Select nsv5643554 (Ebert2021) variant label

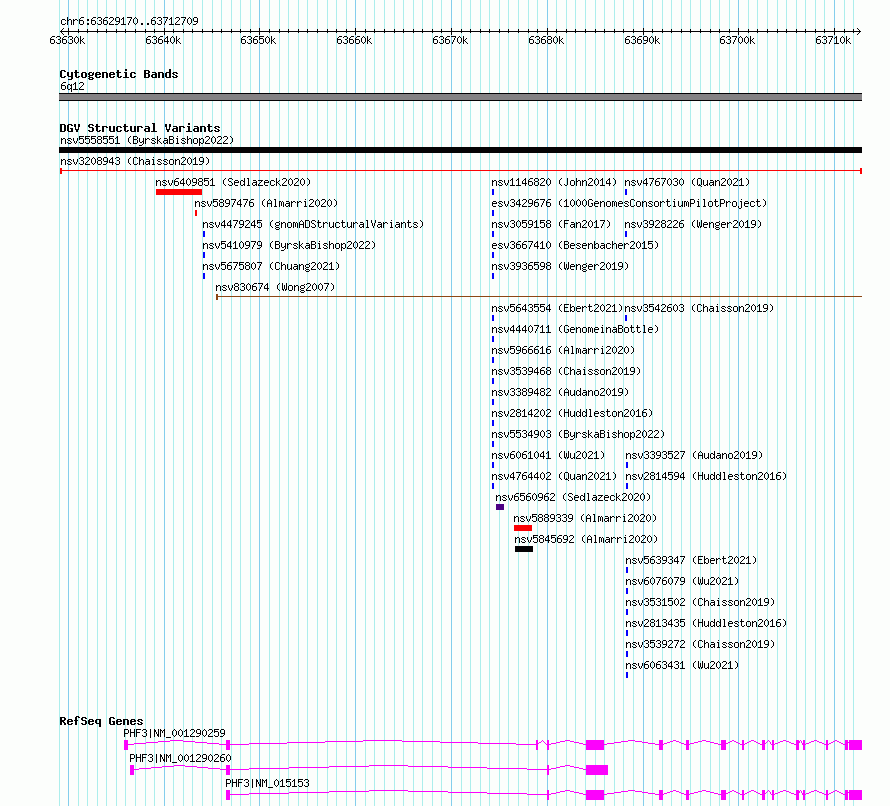pyautogui.click(x=557, y=308)
